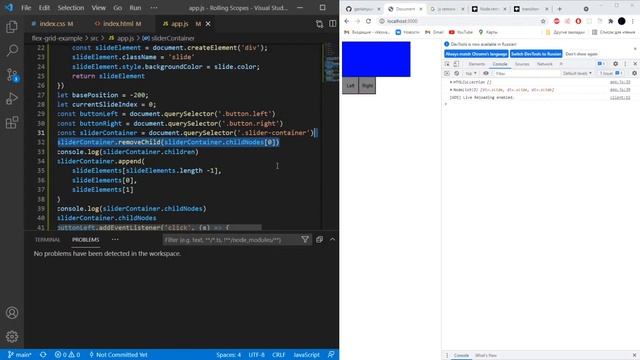Click the live expression eye icon
This screenshot has width=640, height=360.
486,73
